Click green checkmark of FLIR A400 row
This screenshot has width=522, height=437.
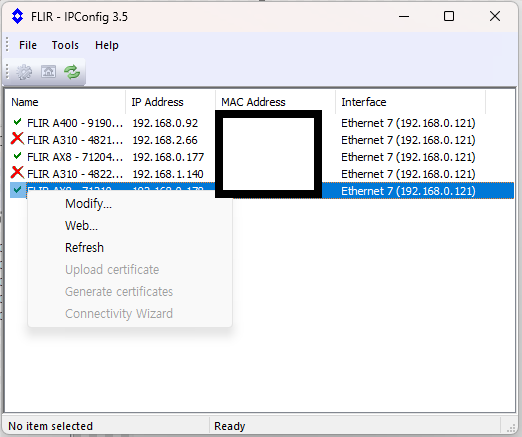pos(17,122)
